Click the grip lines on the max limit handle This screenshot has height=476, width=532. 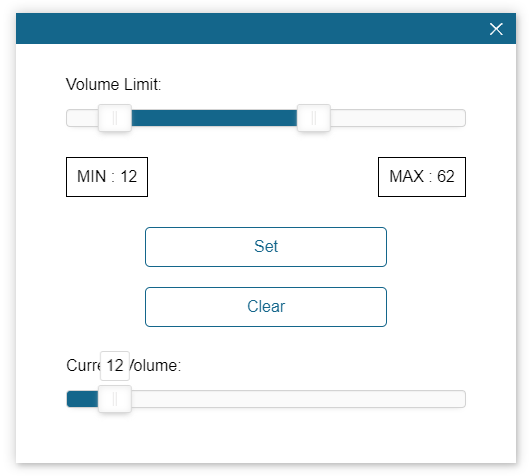[x=314, y=118]
